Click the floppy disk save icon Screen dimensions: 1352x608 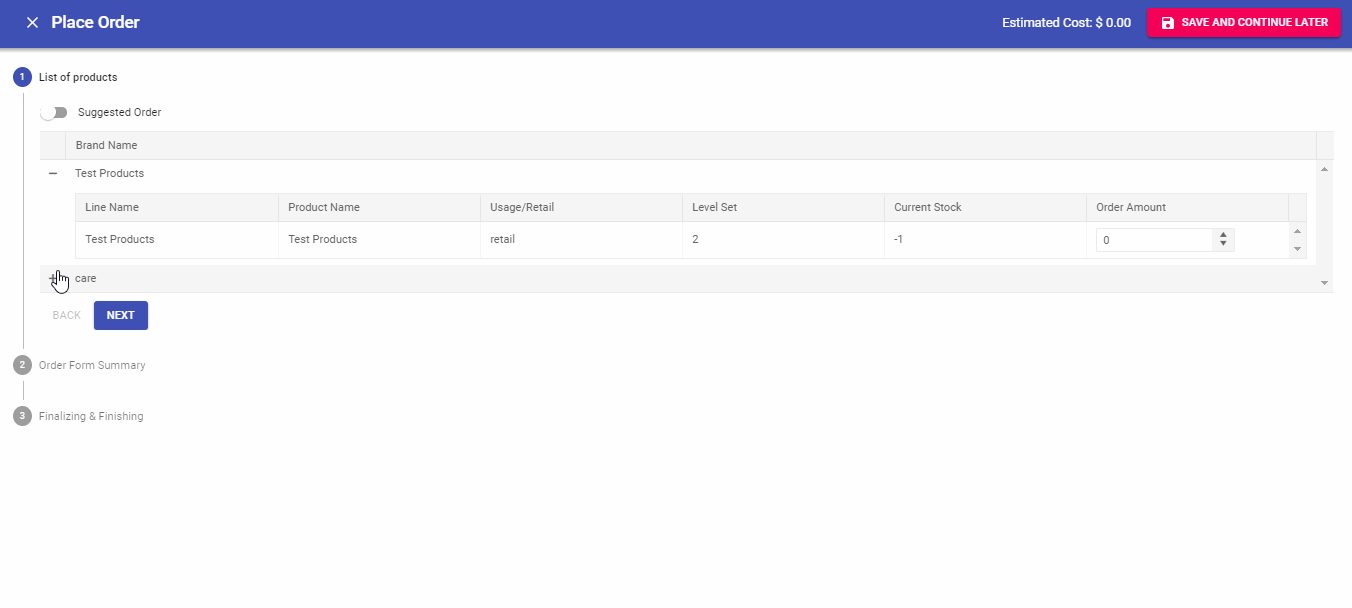point(1168,23)
